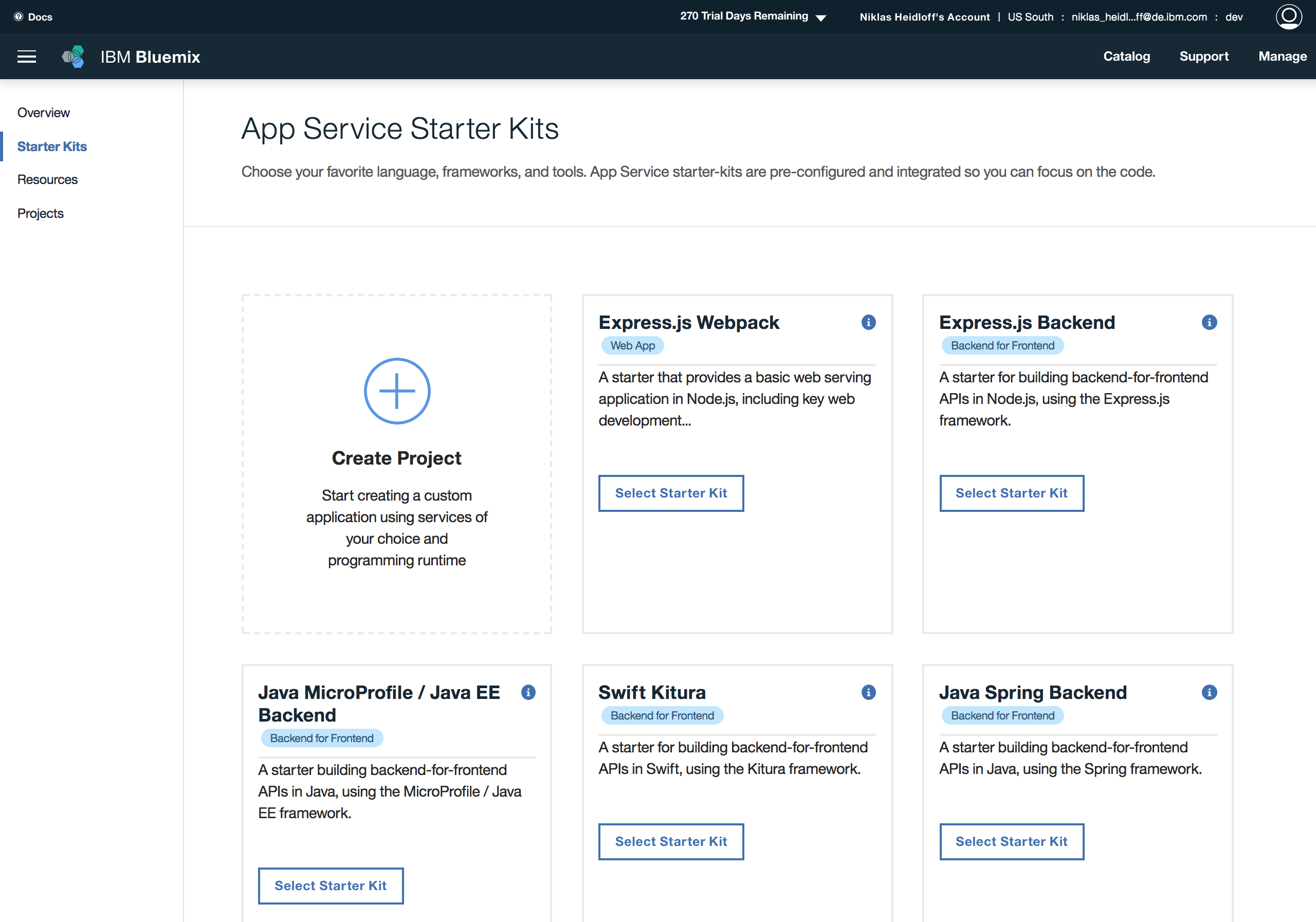Click Backend for Frontend tag on Express.js Backend
The image size is (1316, 922).
[1002, 345]
